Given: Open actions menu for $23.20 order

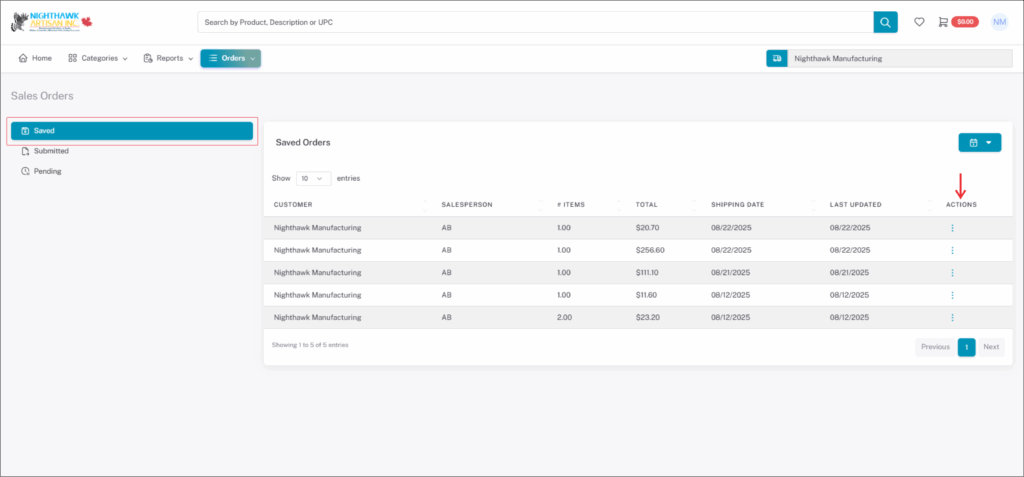Looking at the screenshot, I should tap(952, 318).
